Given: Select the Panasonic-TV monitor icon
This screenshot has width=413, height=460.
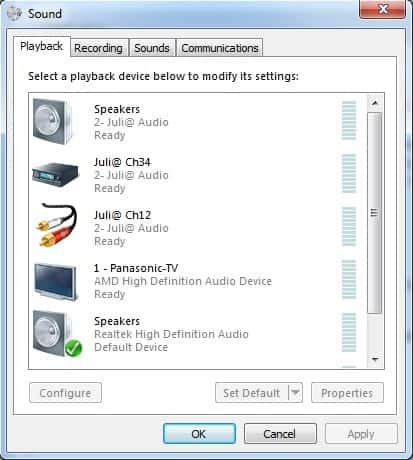Looking at the screenshot, I should (56, 282).
